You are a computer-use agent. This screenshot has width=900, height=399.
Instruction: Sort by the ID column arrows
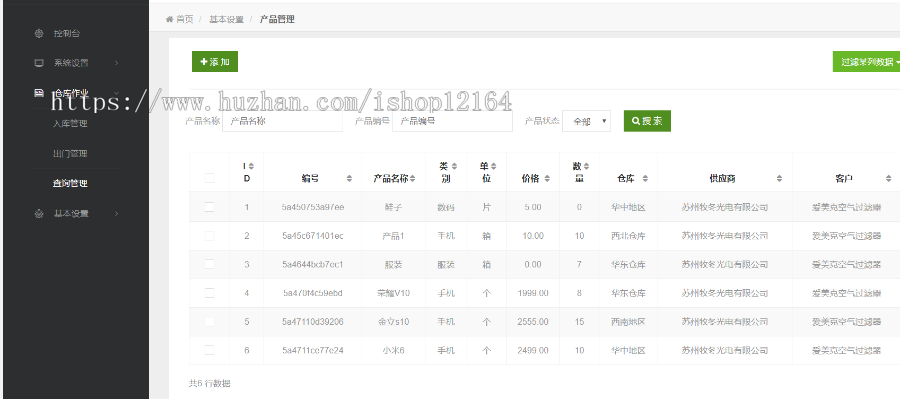251,166
